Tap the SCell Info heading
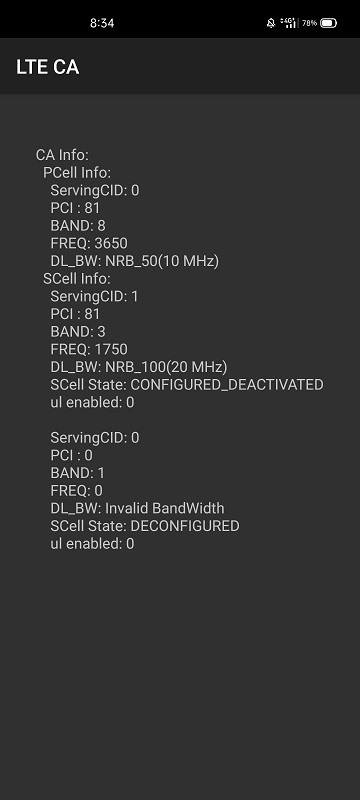Image resolution: width=360 pixels, height=800 pixels. click(x=76, y=279)
